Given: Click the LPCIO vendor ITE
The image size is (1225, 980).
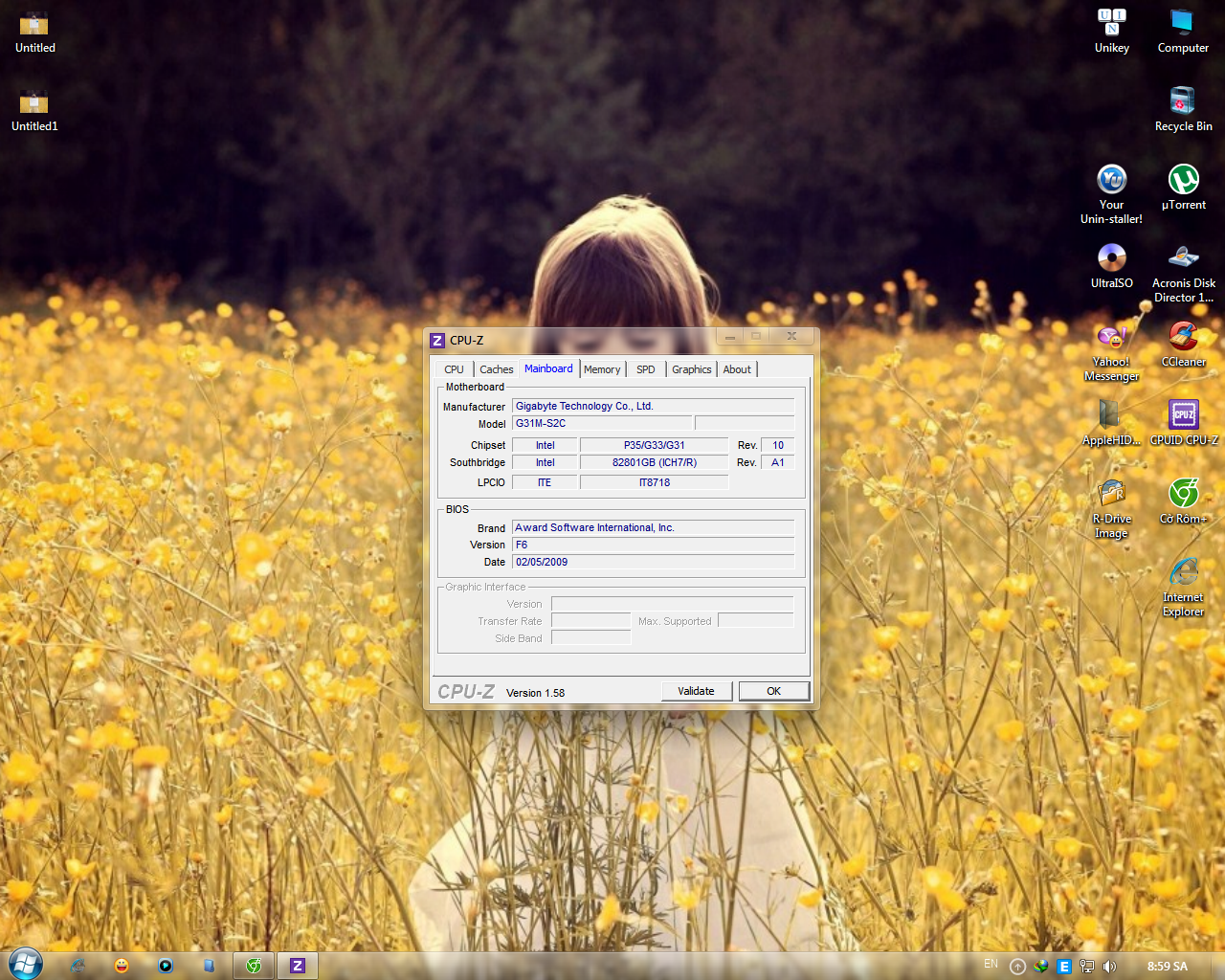Looking at the screenshot, I should [545, 482].
